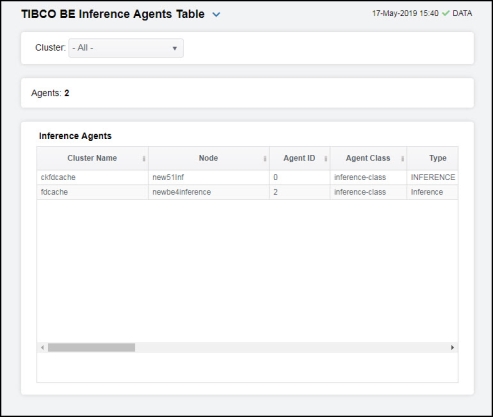This screenshot has width=493, height=417.
Task: Sort by the Agent Class column header
Action: tap(368, 158)
